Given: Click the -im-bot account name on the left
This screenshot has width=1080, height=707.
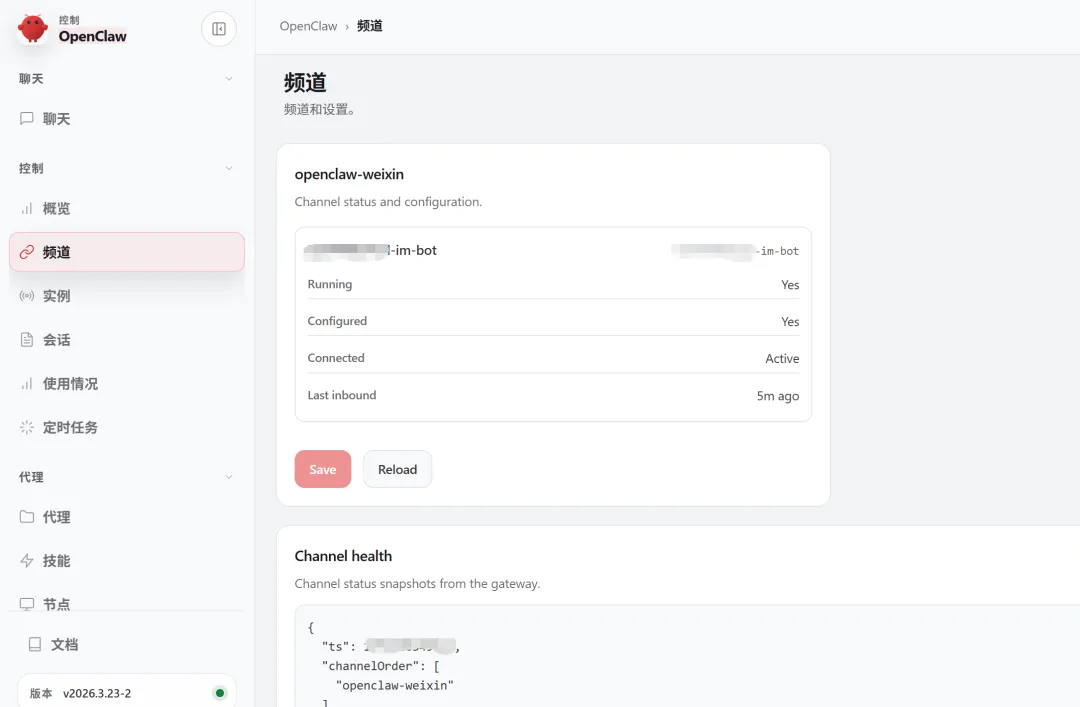Looking at the screenshot, I should point(370,251).
